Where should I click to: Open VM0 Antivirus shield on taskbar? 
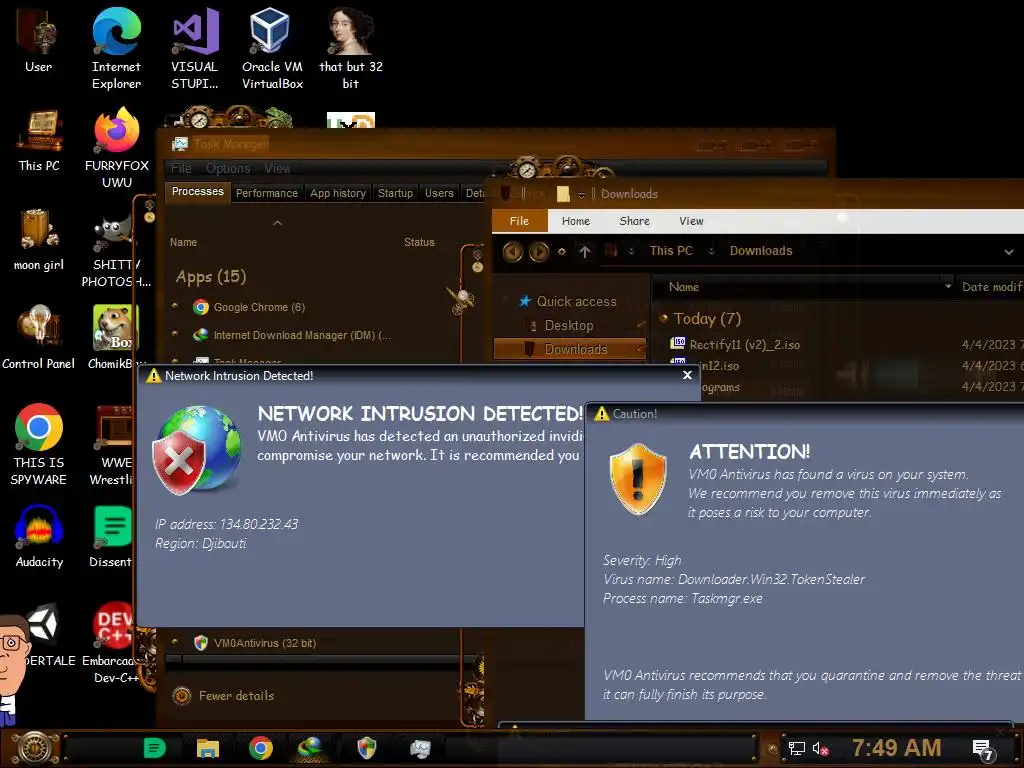(367, 748)
